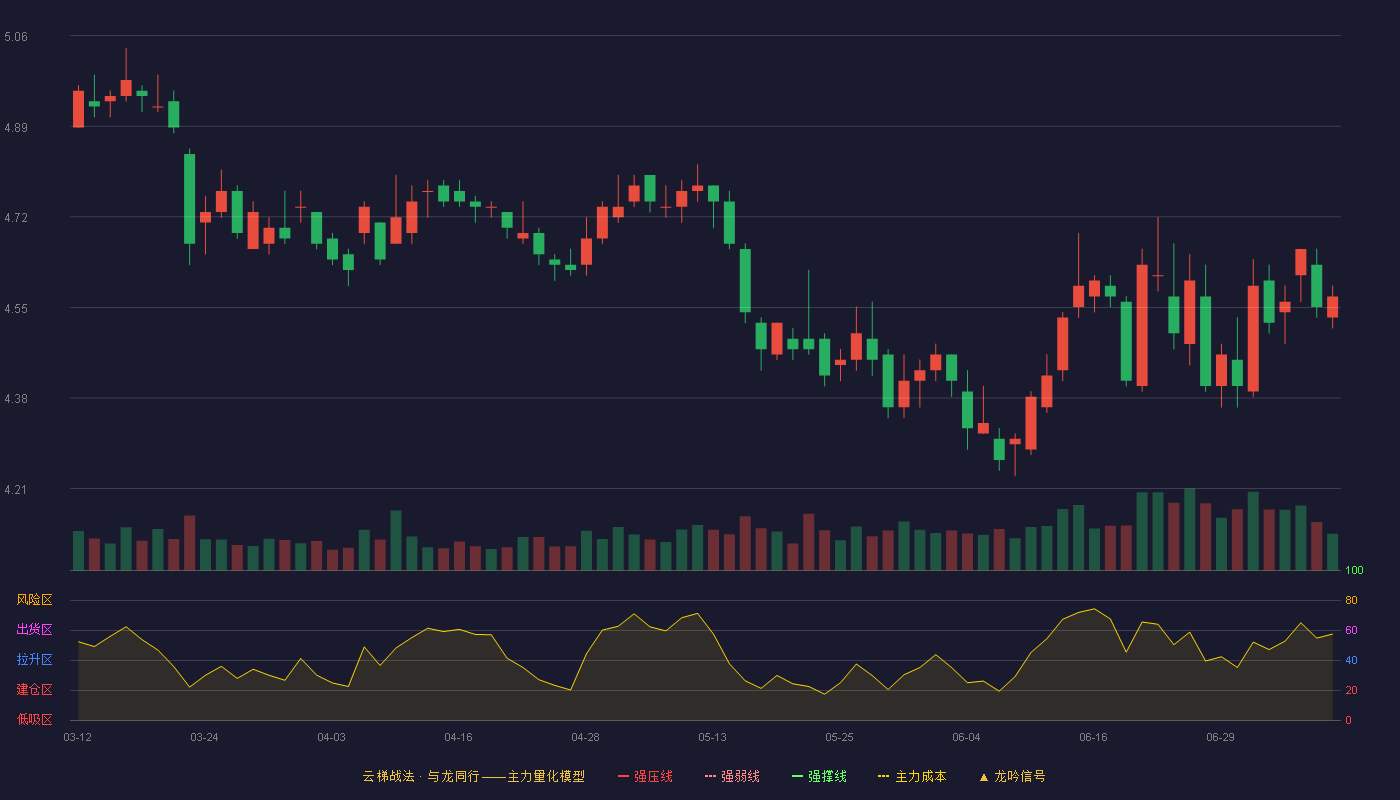This screenshot has height=800, width=1400.
Task: Click the blue 40 indicator scale value
Action: click(x=1351, y=660)
